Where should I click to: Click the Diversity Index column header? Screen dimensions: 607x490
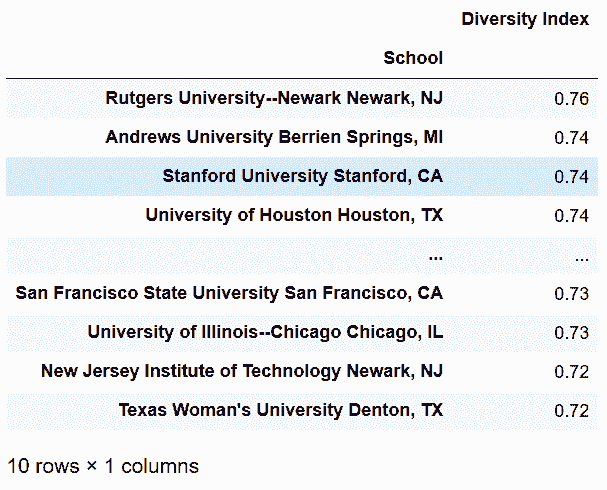tap(525, 19)
